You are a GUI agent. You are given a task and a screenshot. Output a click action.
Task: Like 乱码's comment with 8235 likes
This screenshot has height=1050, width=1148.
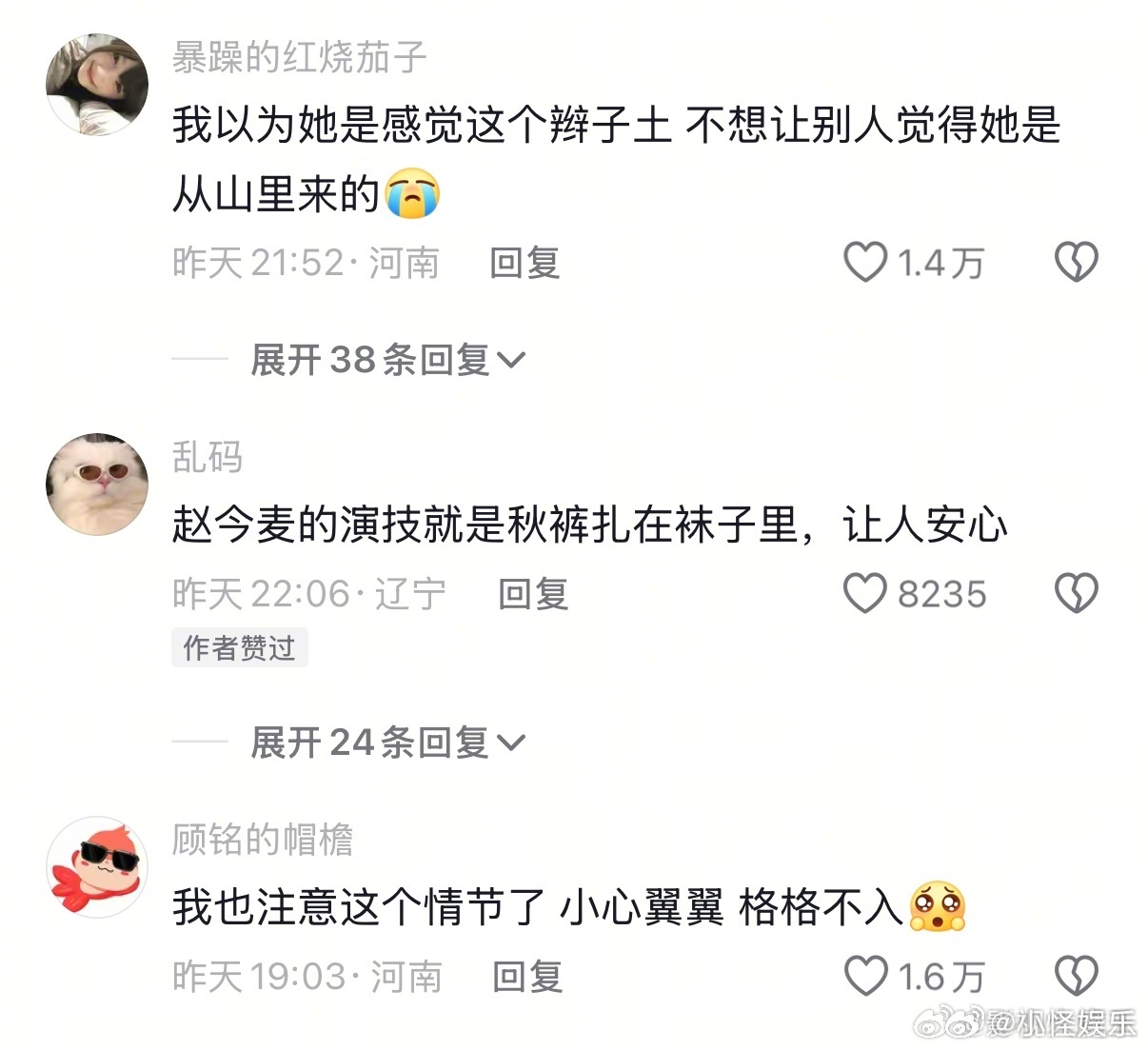tap(865, 593)
